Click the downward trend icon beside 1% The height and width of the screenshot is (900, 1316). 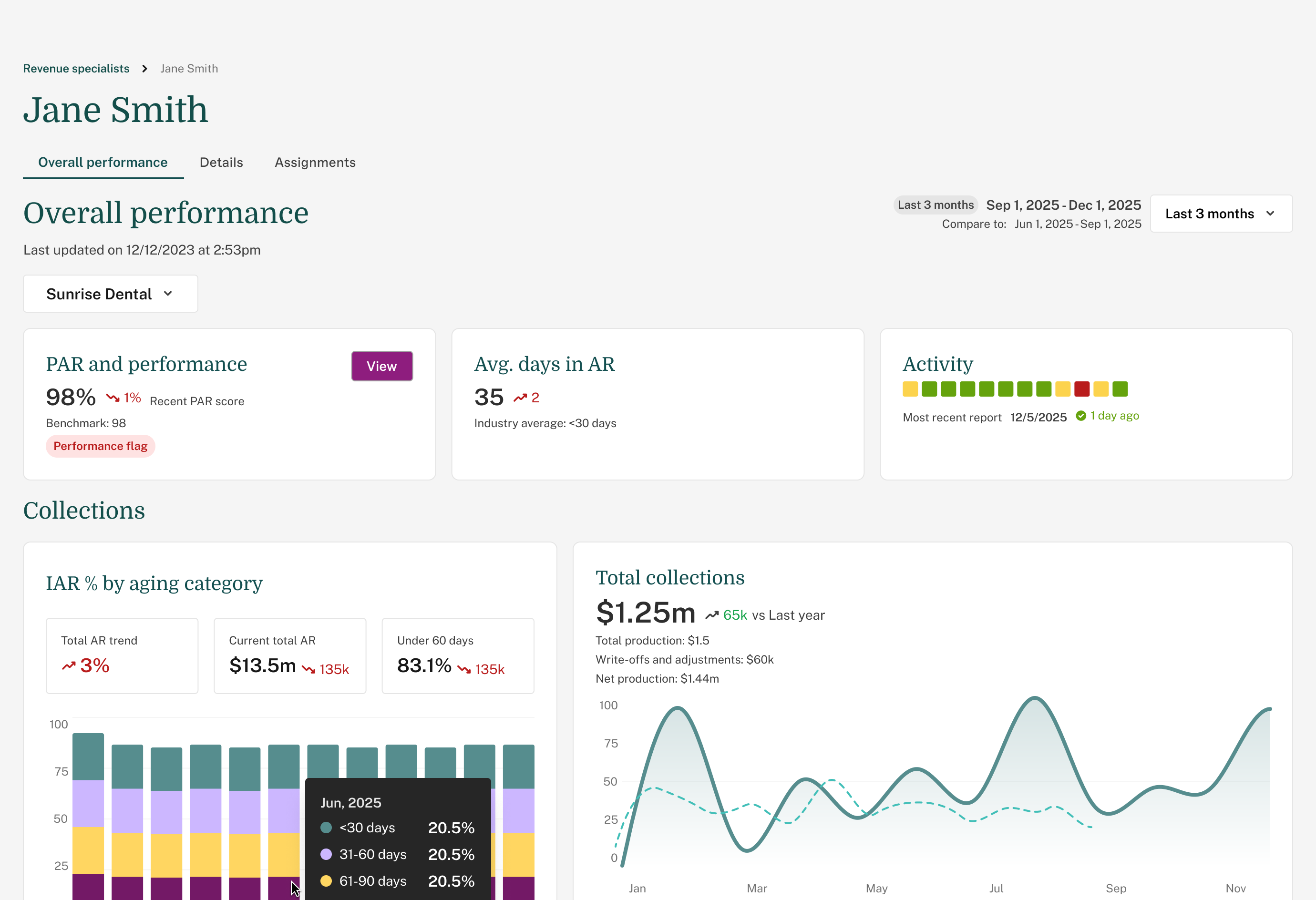[x=113, y=398]
